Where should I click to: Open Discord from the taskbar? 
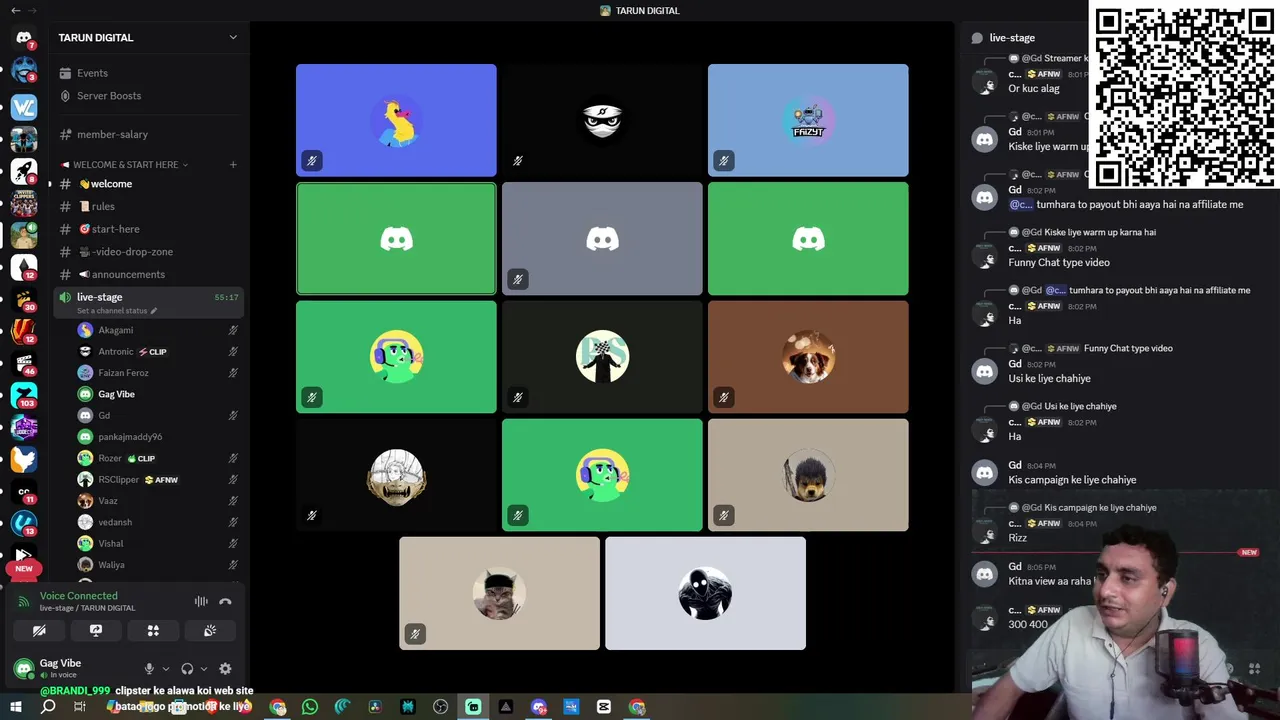point(538,707)
